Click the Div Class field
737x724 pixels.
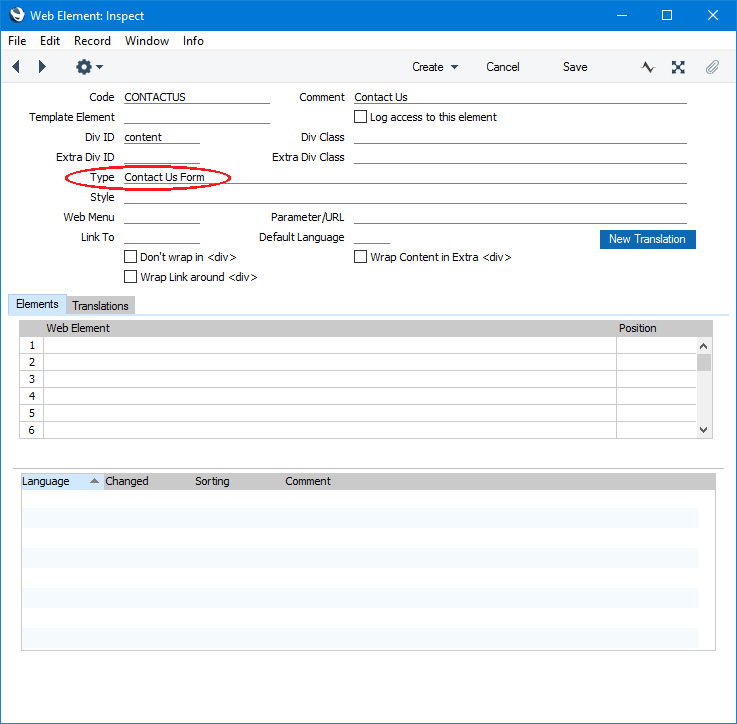tap(520, 137)
